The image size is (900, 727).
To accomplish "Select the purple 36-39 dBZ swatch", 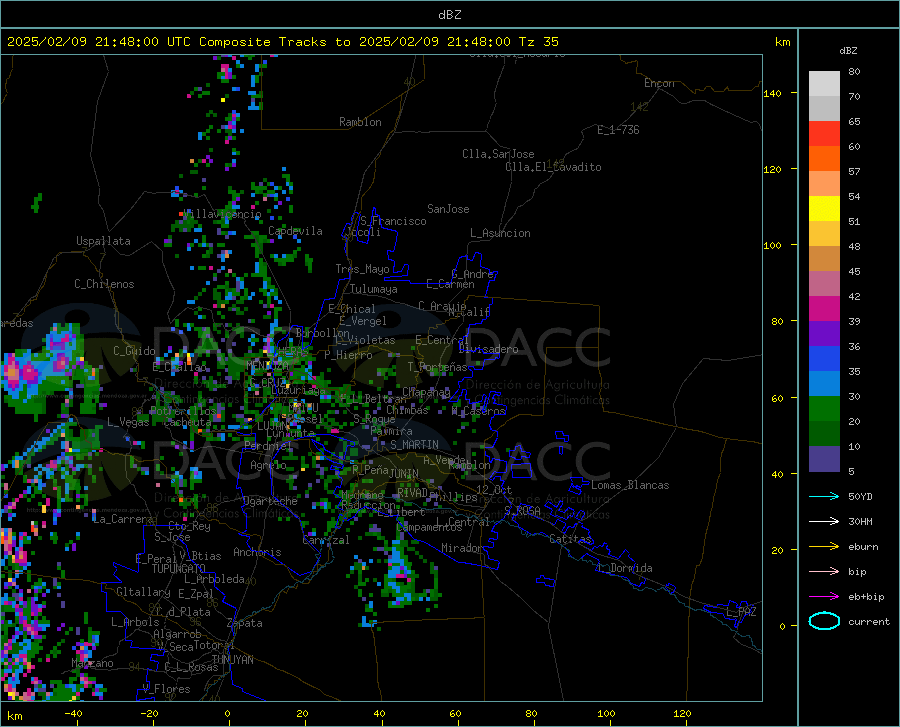I will (824, 334).
